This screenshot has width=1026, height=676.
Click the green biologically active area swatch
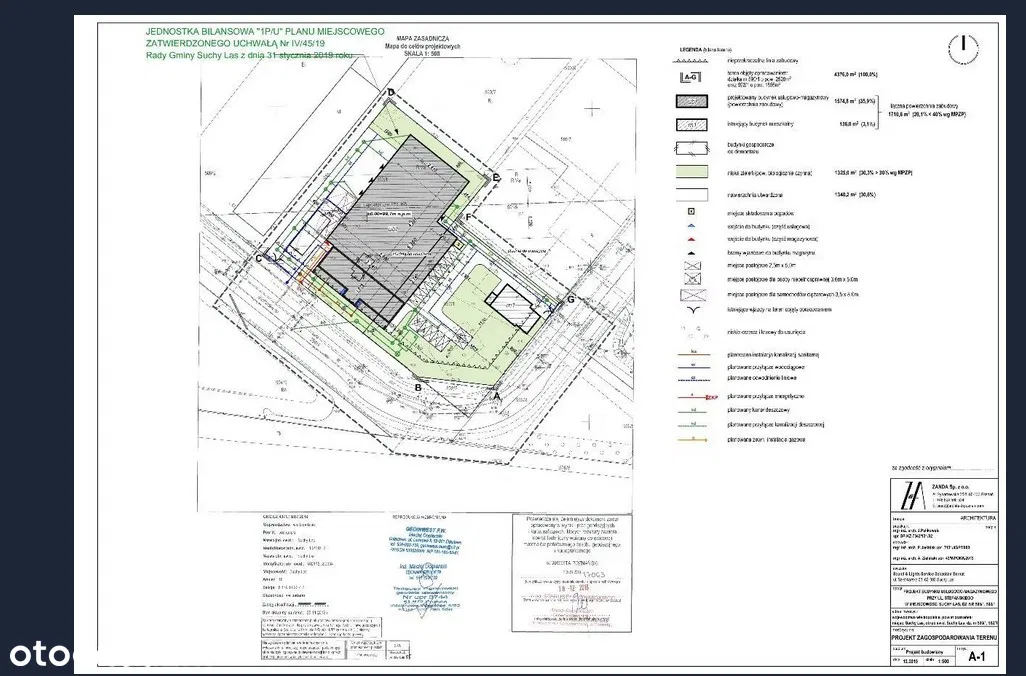pos(689,171)
